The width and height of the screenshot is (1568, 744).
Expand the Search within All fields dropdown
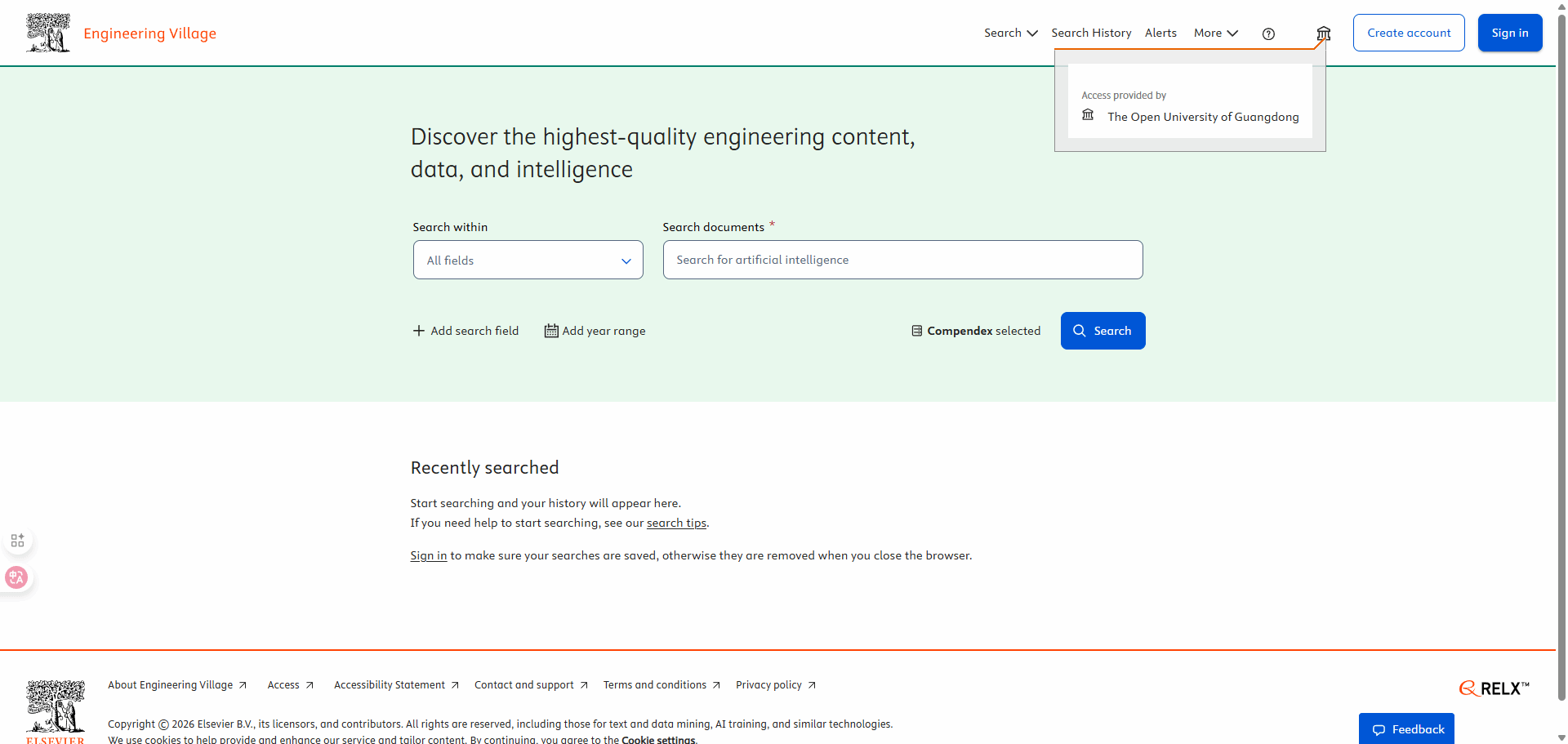(x=528, y=260)
